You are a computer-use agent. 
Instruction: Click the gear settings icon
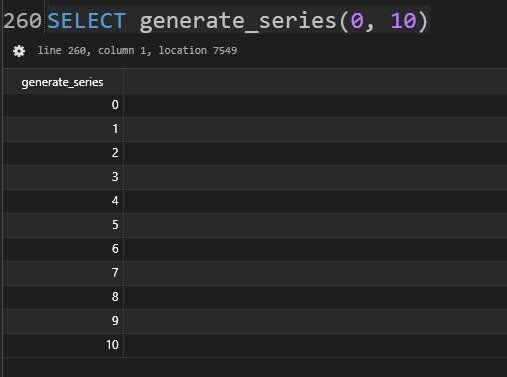pos(19,51)
